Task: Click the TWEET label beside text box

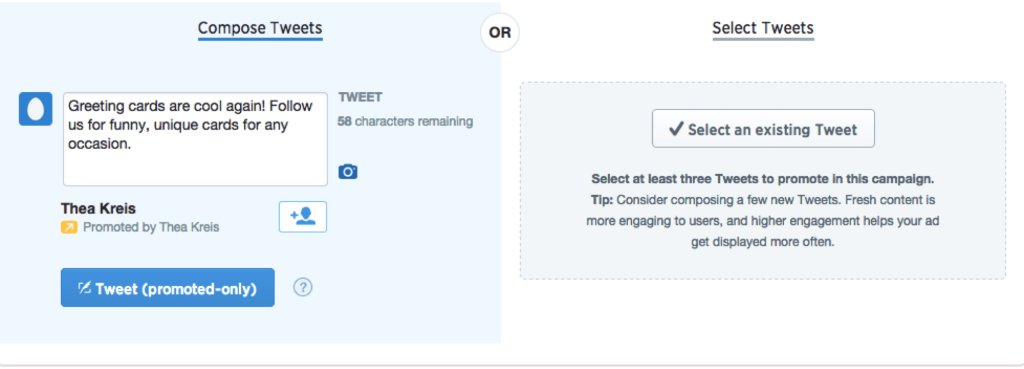Action: click(x=360, y=98)
